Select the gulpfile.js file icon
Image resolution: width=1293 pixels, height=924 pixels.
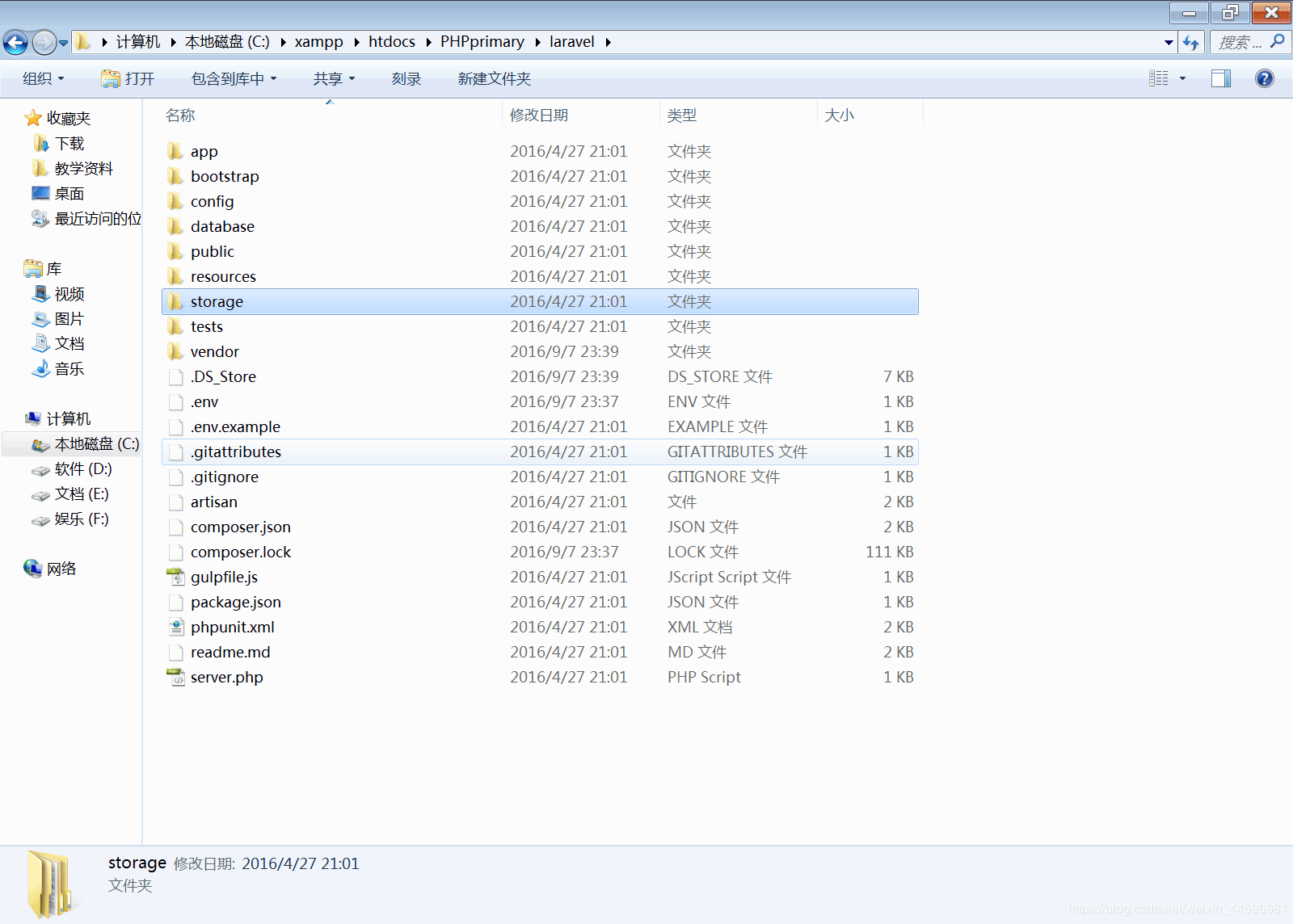(x=175, y=577)
